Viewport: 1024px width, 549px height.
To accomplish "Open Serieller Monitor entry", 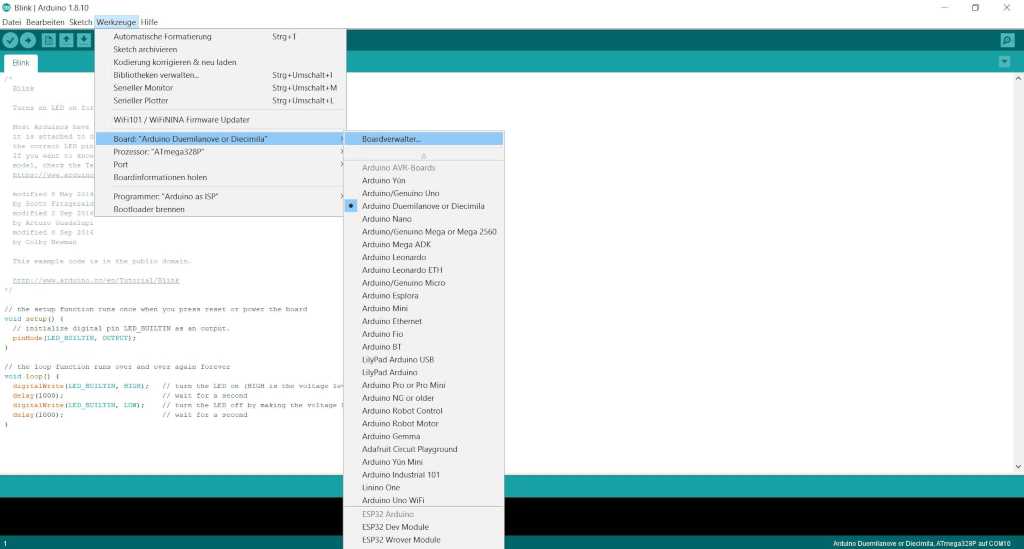I will tap(221, 87).
